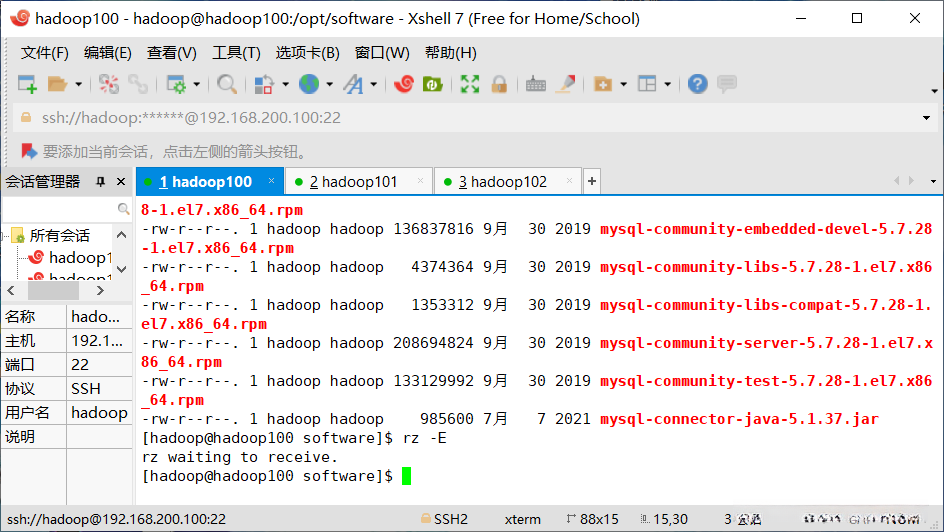Click the chat bubble feedback icon
This screenshot has height=532, width=944.
[x=727, y=84]
